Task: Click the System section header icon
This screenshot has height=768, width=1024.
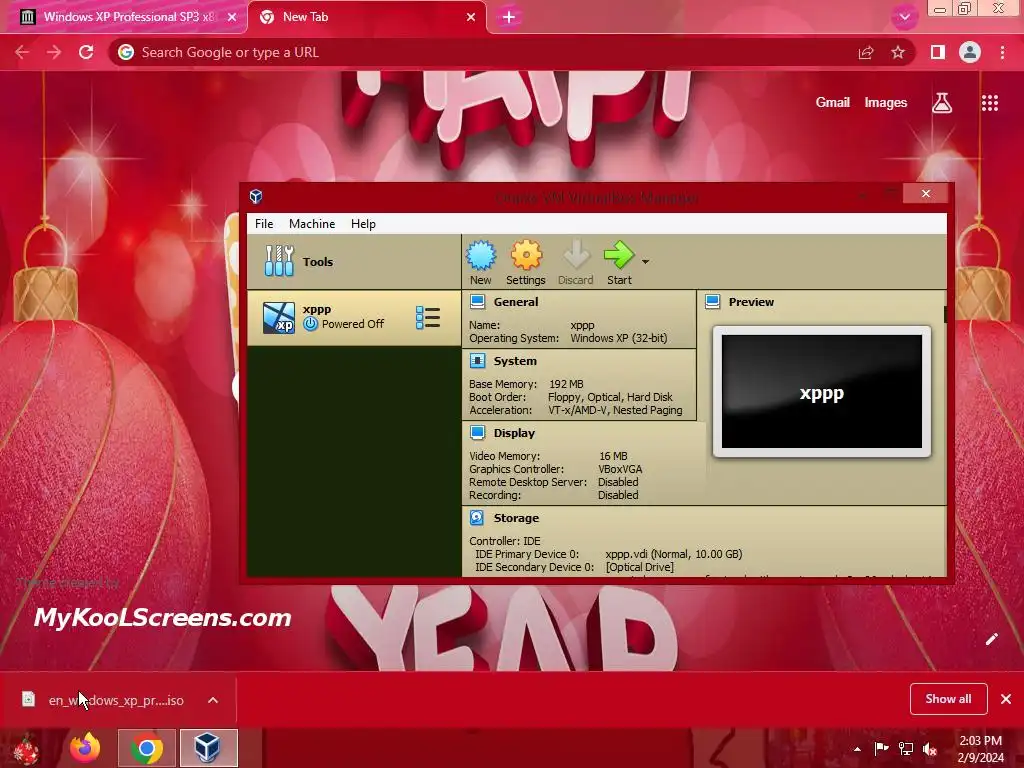Action: pyautogui.click(x=477, y=360)
